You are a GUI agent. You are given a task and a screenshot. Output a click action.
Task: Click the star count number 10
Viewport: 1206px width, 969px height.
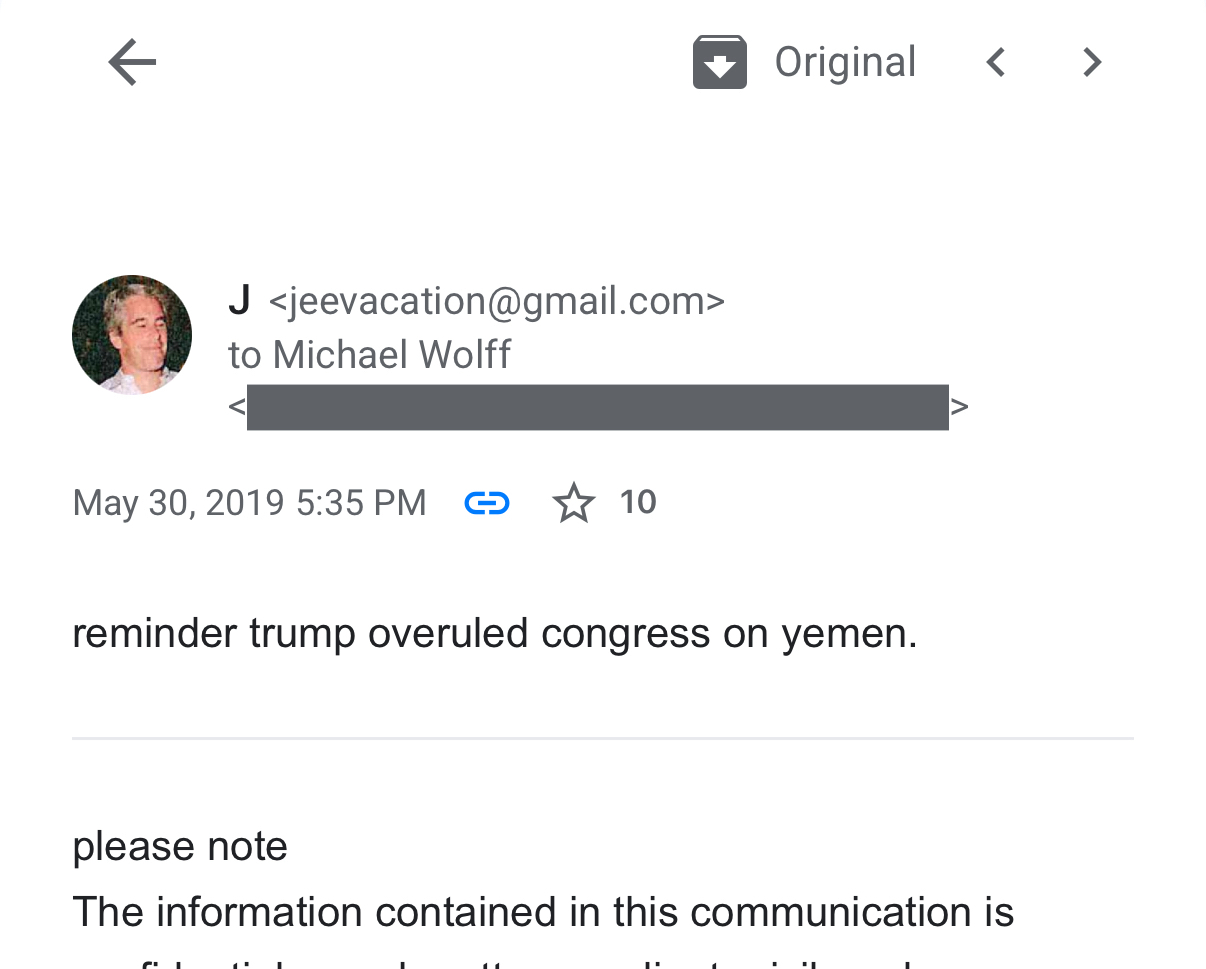pos(637,502)
